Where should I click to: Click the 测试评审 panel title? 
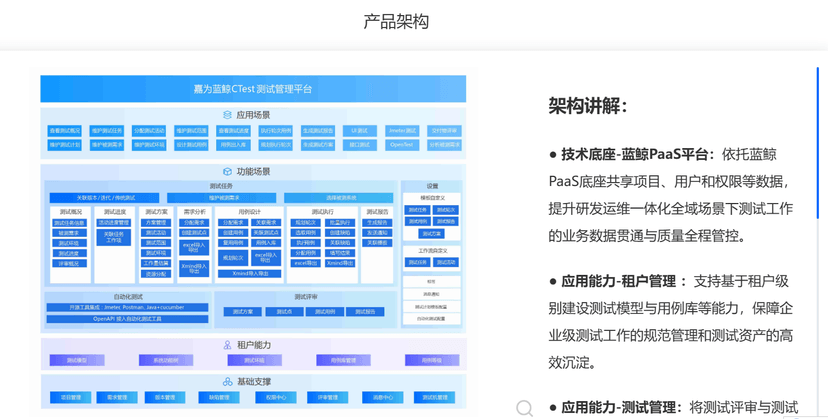pyautogui.click(x=306, y=297)
